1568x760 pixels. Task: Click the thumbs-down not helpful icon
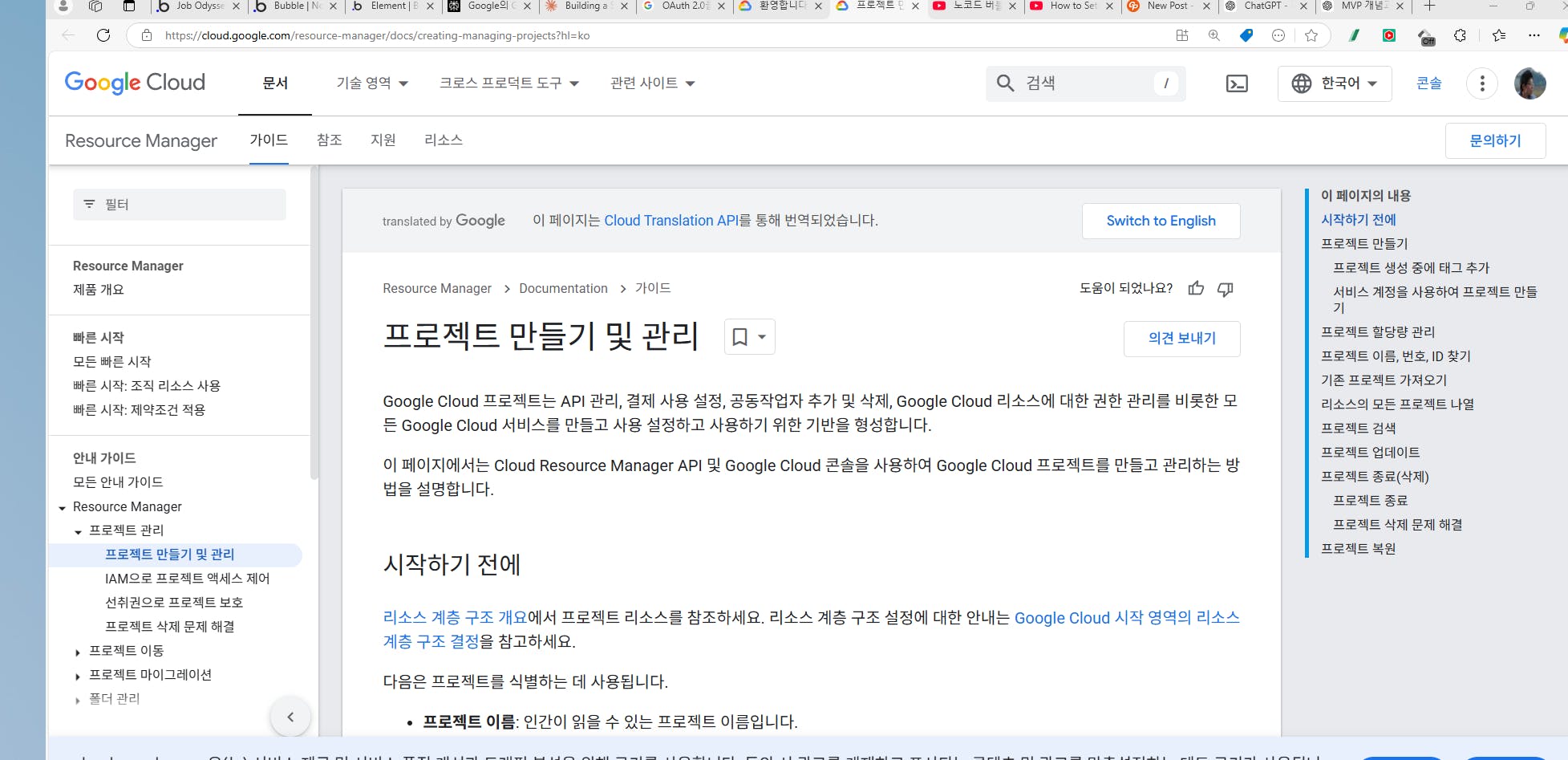[1226, 289]
